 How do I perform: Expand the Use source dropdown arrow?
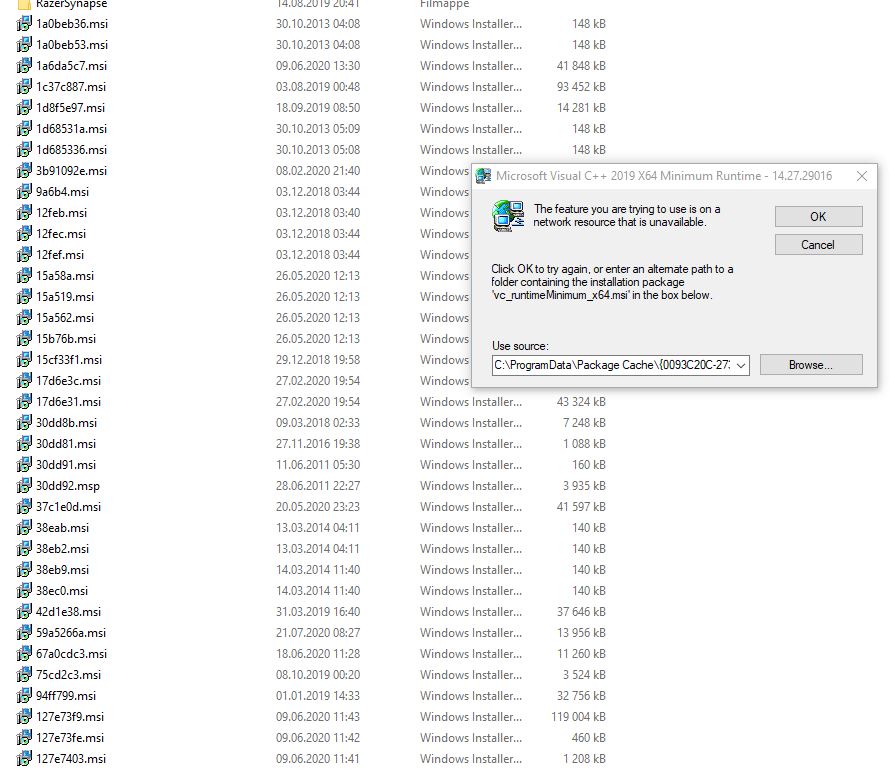(x=741, y=365)
